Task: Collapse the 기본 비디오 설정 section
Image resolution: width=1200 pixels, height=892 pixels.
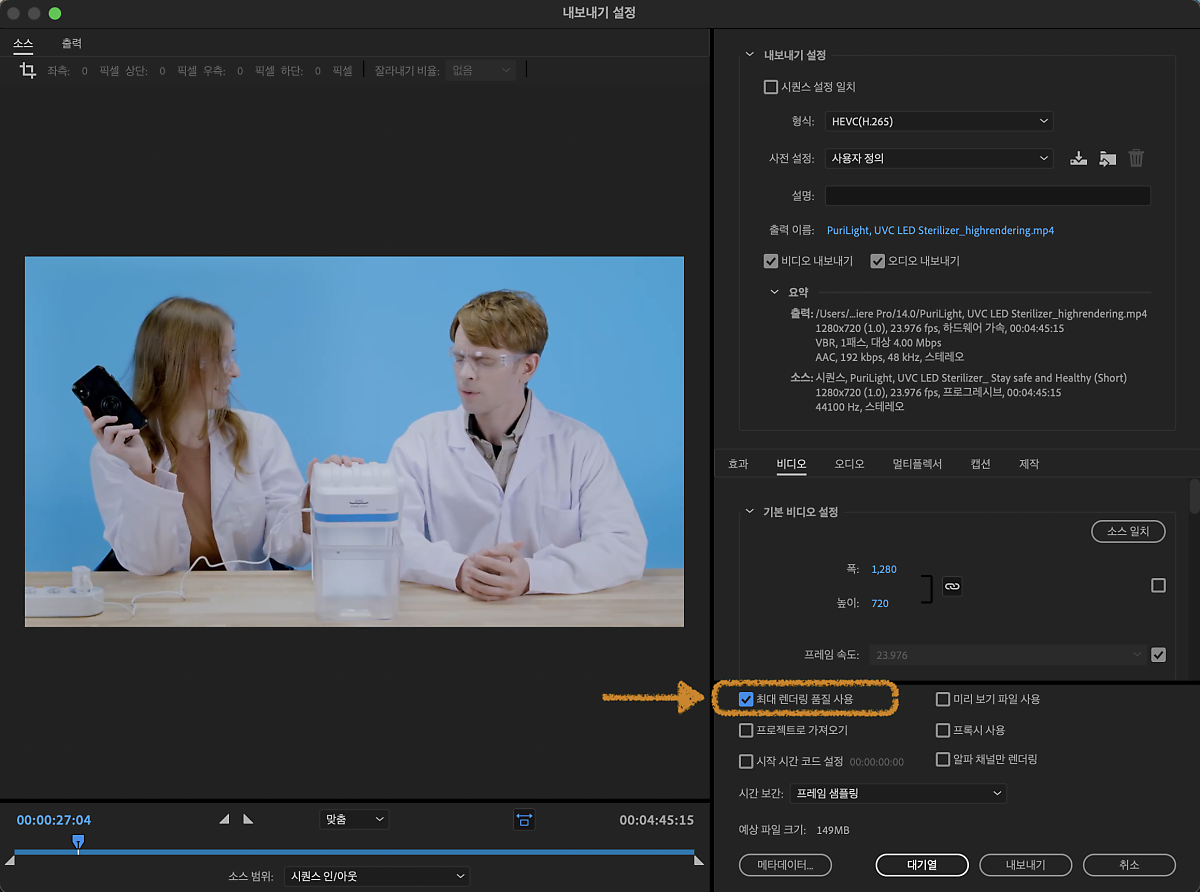Action: [751, 511]
